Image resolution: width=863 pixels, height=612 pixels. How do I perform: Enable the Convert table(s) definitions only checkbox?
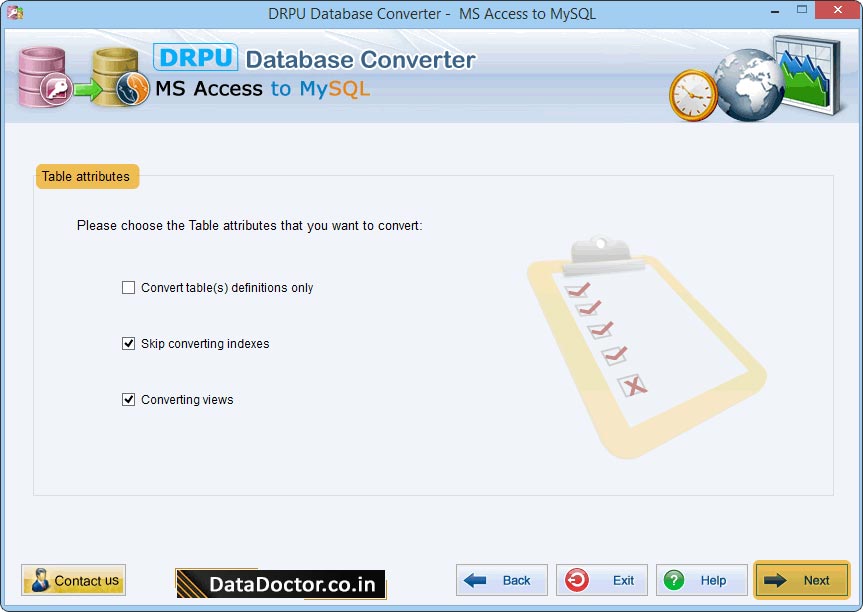pyautogui.click(x=128, y=287)
